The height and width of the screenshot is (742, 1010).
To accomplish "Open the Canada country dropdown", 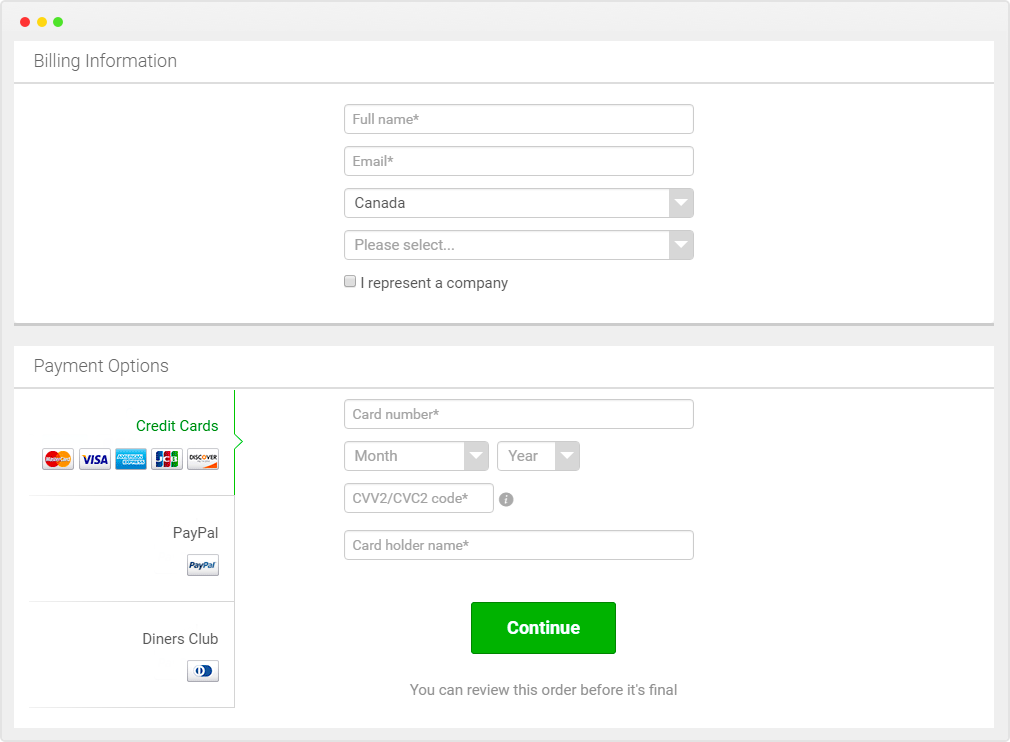I will [519, 203].
